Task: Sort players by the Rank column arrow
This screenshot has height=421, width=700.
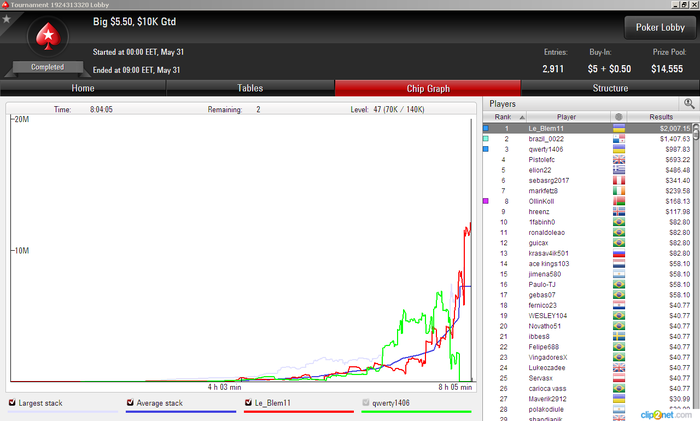Action: tap(522, 117)
